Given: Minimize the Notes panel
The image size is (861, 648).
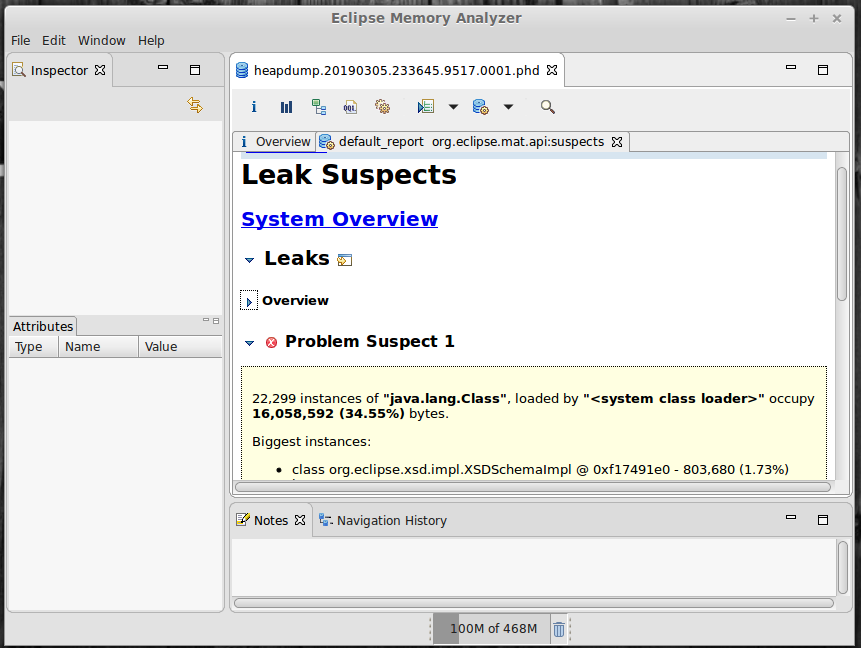Looking at the screenshot, I should [x=791, y=518].
